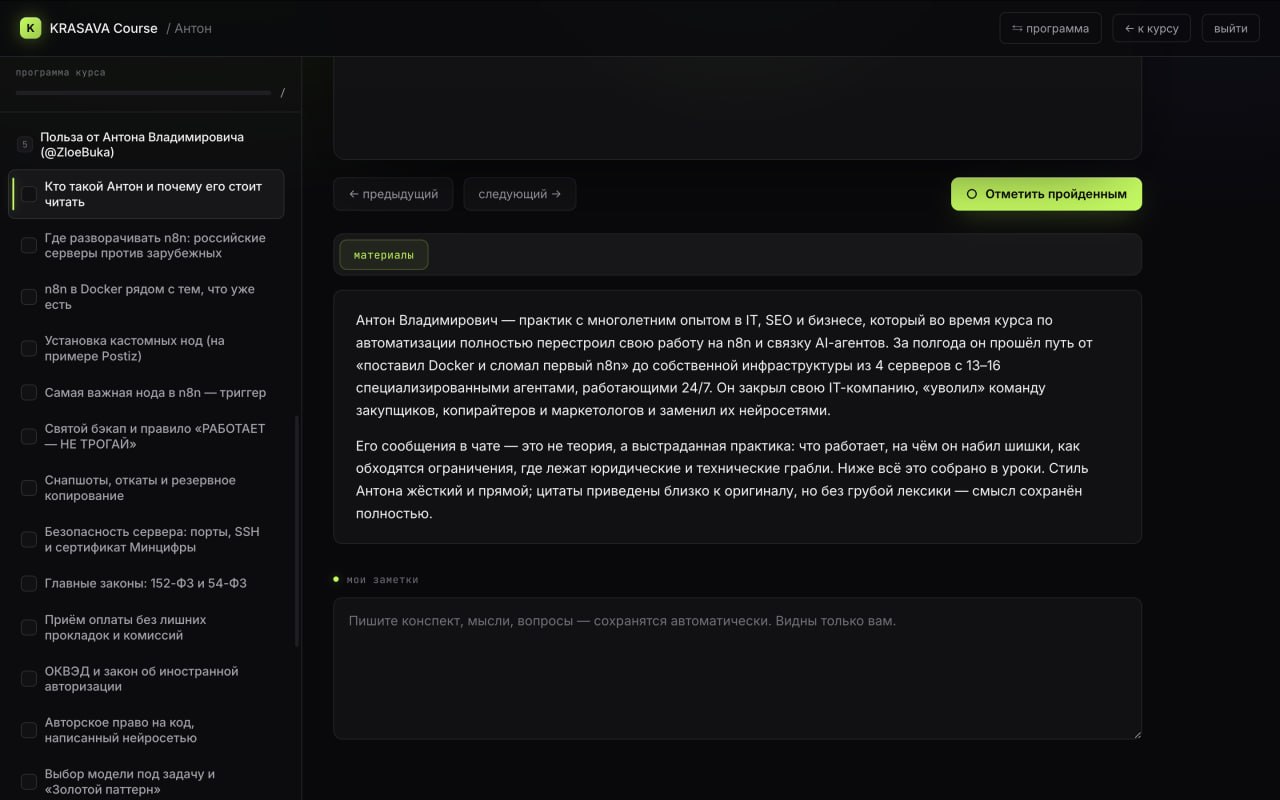
Task: Mark 'Святой бэкап' lesson checkbox
Action: click(x=29, y=436)
